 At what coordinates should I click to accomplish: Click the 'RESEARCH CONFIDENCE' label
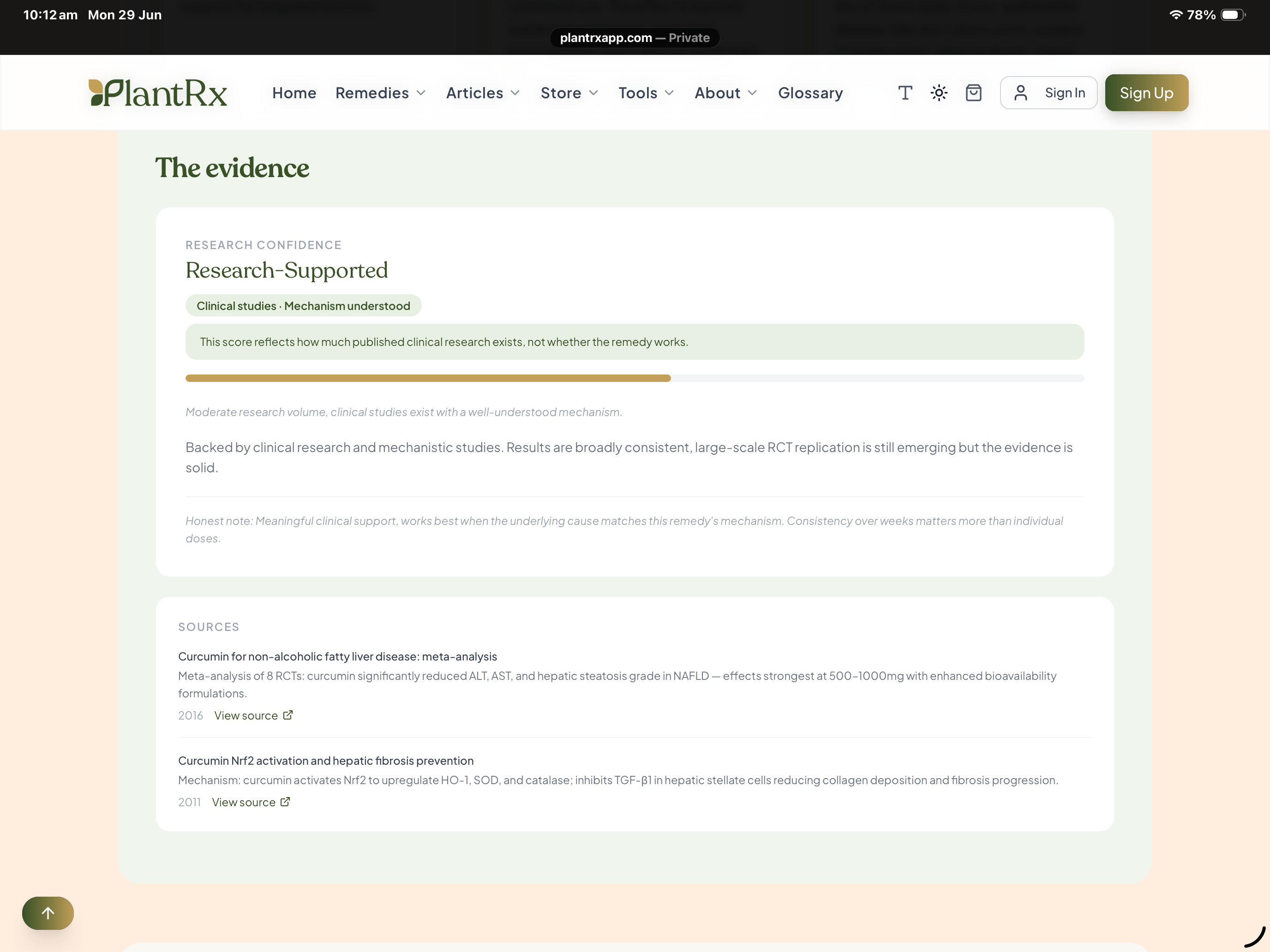pos(264,245)
